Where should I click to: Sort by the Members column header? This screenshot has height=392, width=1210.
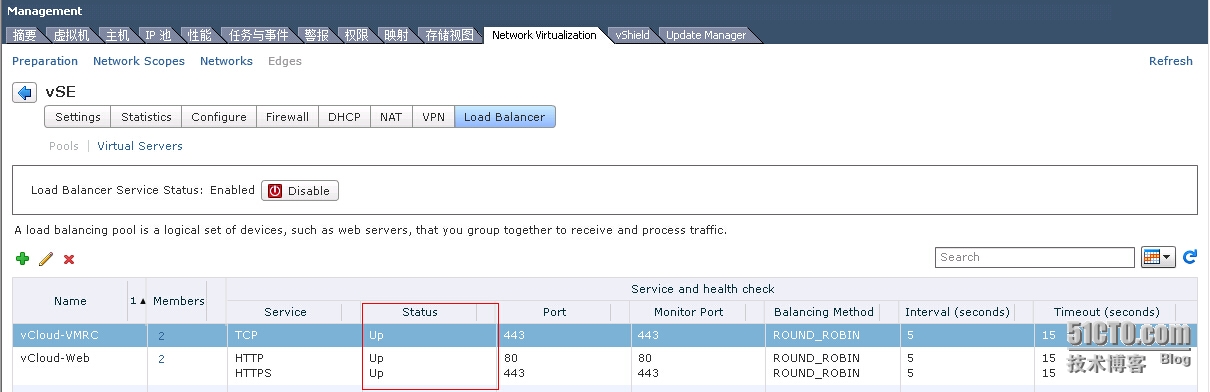(x=179, y=301)
